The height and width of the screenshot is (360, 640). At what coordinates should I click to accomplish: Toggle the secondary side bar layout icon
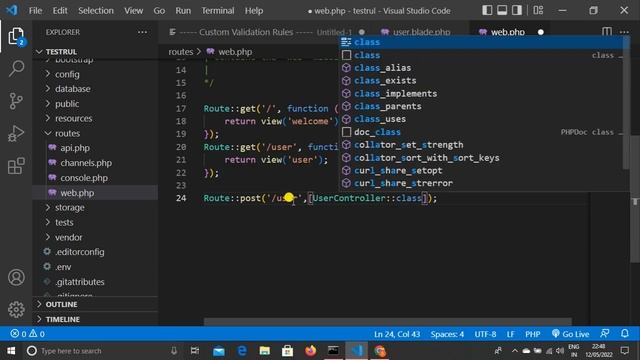click(517, 10)
